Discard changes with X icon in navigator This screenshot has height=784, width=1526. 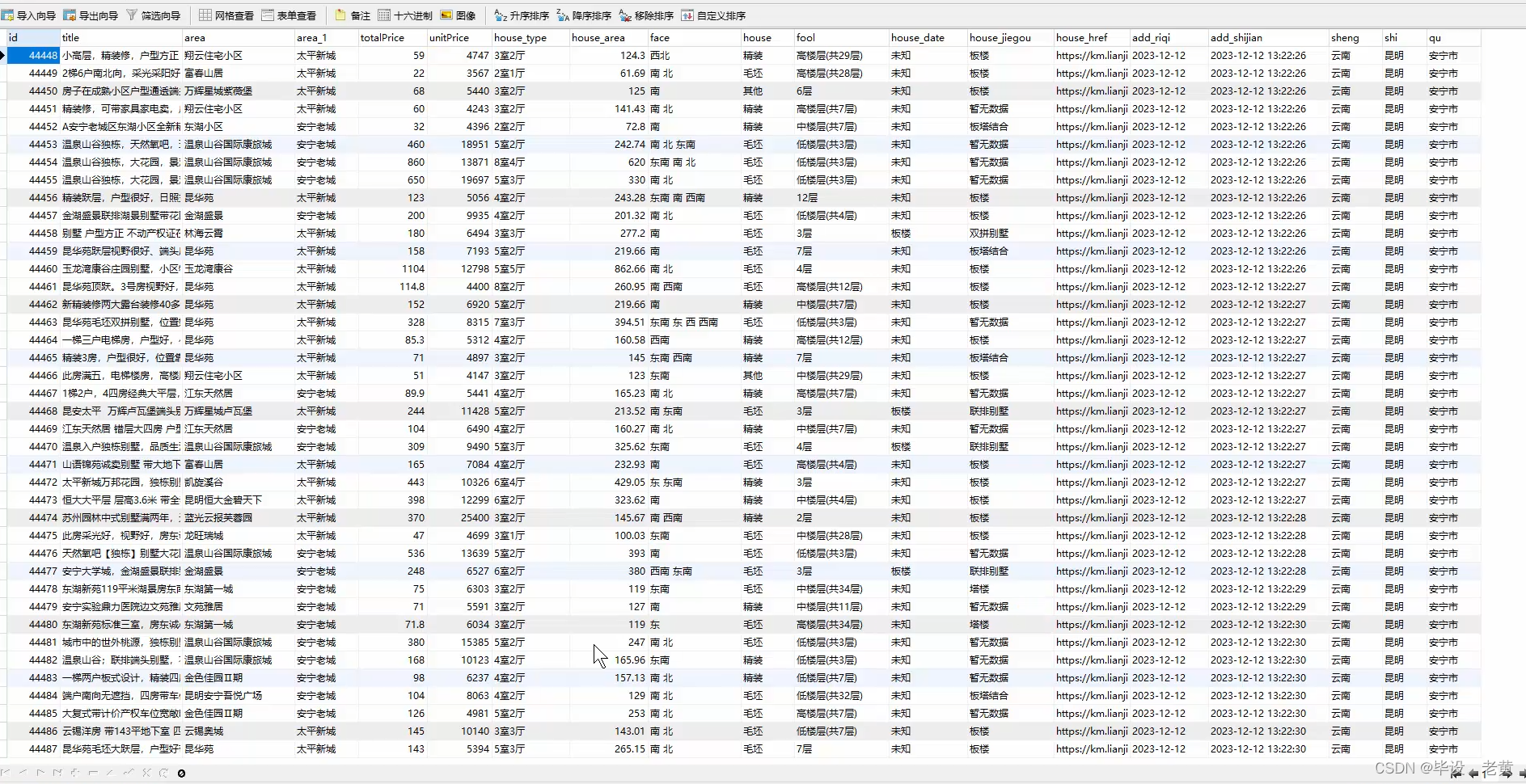pyautogui.click(x=146, y=773)
